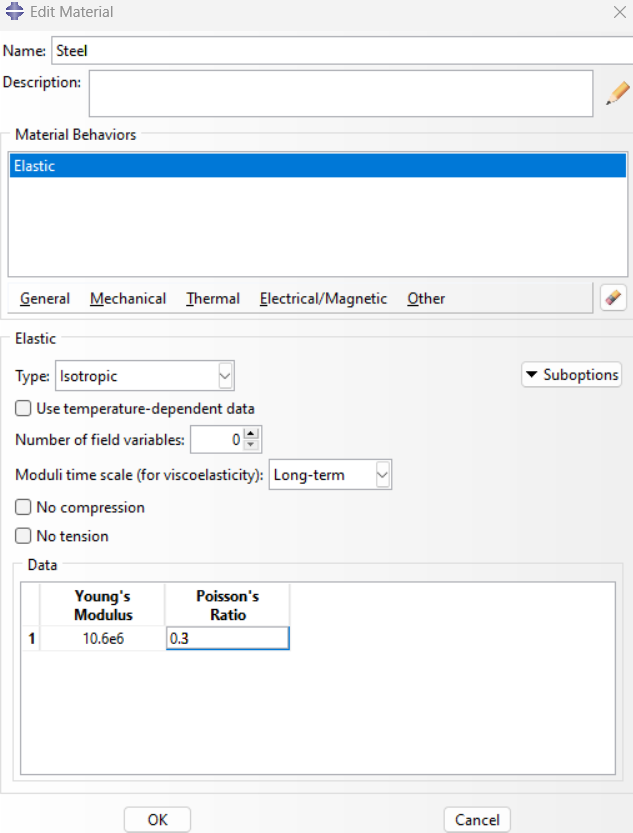This screenshot has height=833, width=633.
Task: Select the Elastic material behavior row
Action: pos(318,166)
